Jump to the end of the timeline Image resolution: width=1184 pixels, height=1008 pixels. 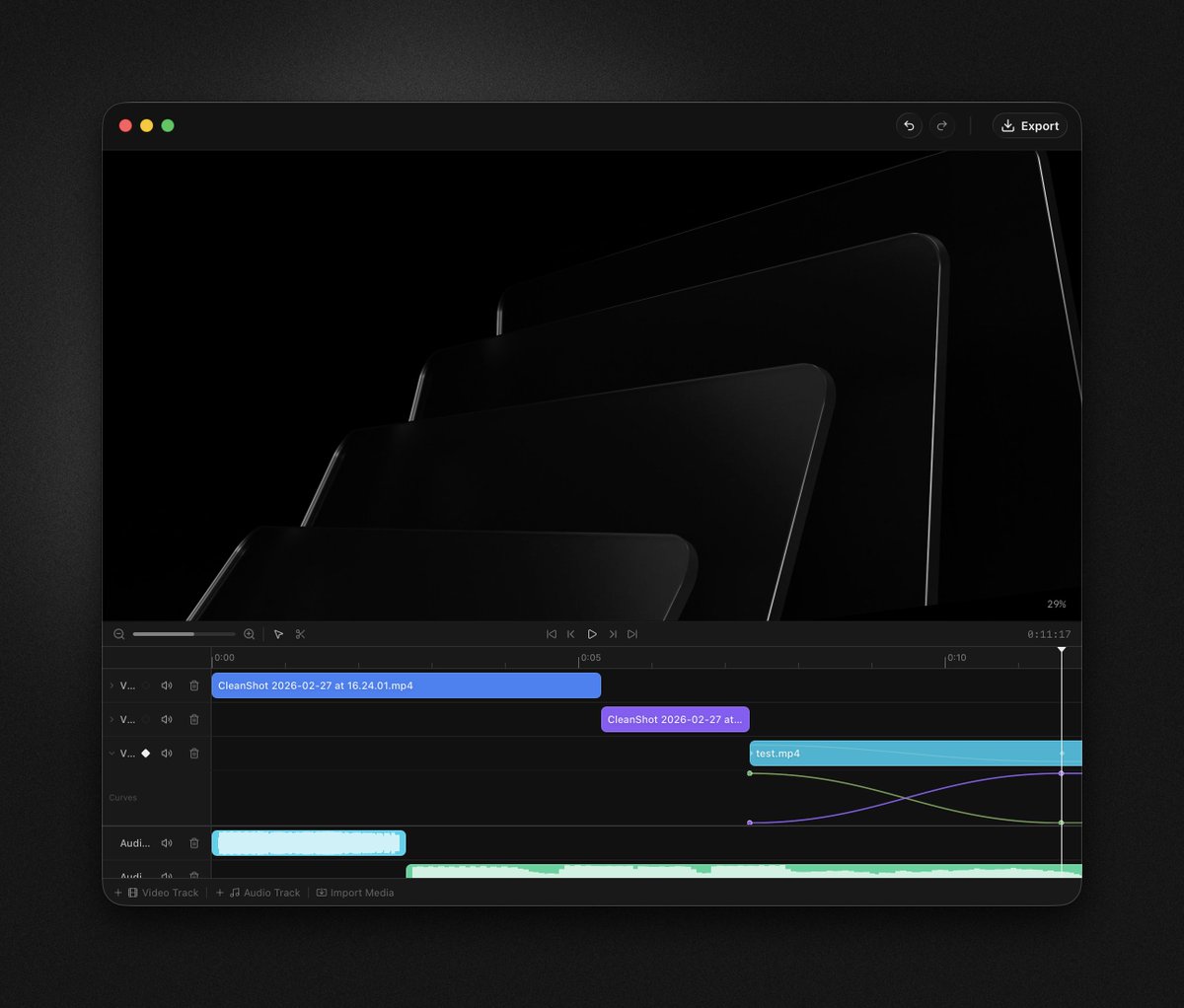point(632,634)
